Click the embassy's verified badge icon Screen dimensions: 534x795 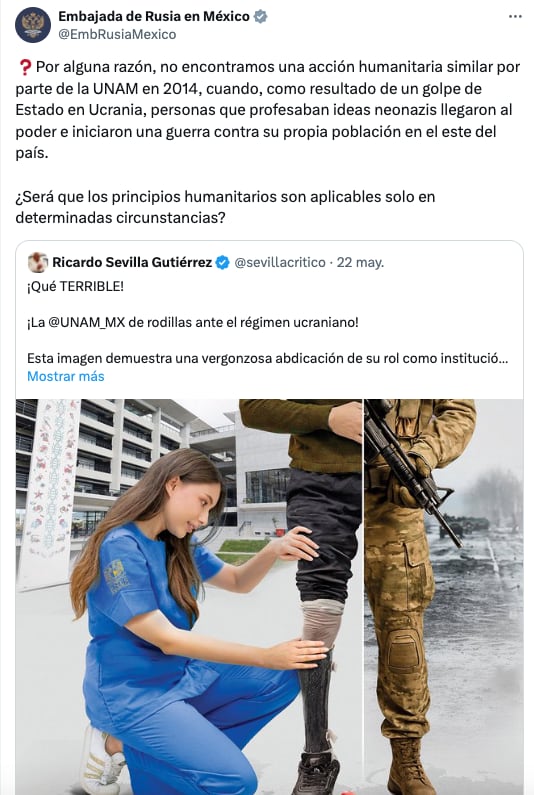[260, 16]
